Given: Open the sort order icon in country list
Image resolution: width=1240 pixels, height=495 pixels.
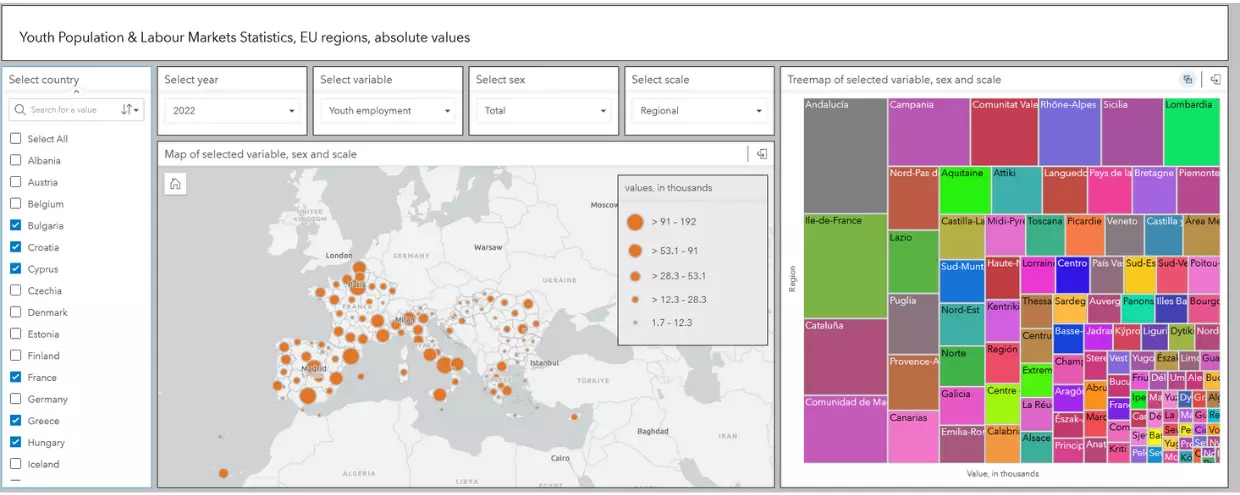Looking at the screenshot, I should [130, 110].
